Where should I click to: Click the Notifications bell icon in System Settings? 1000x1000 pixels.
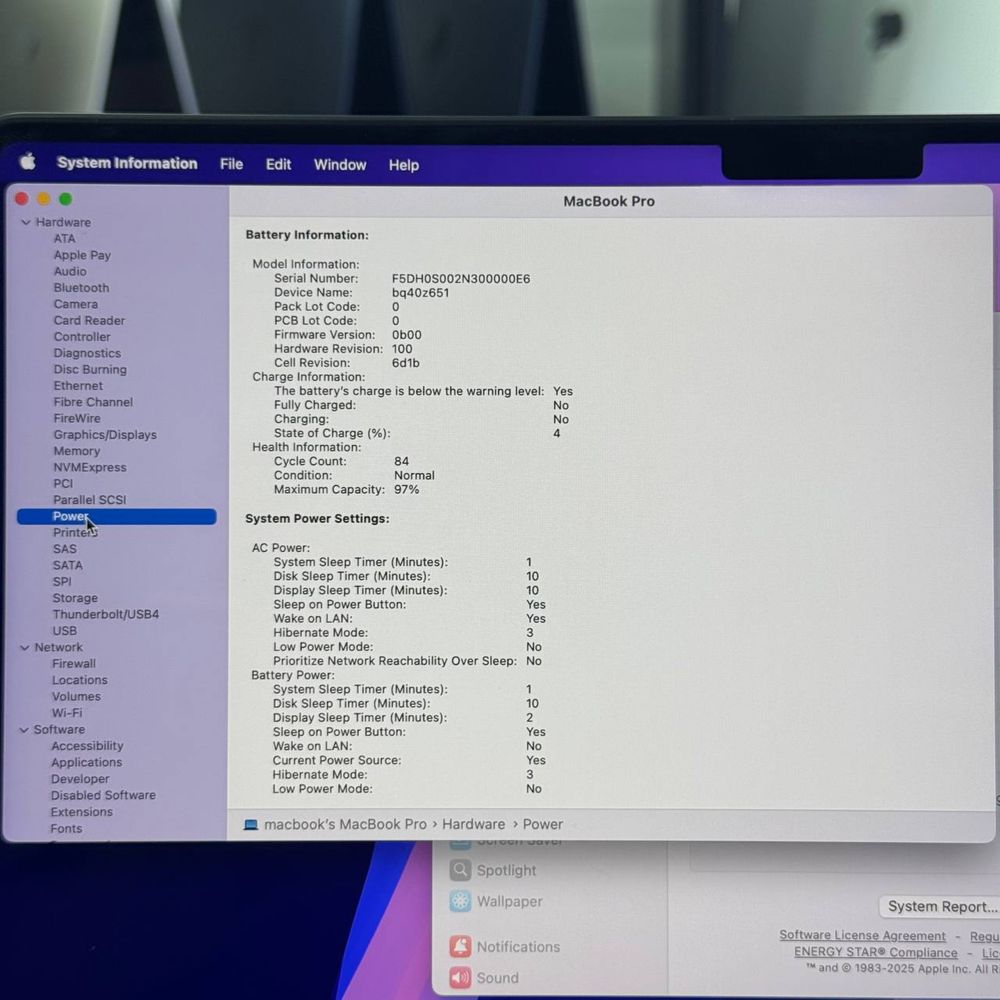click(x=460, y=946)
